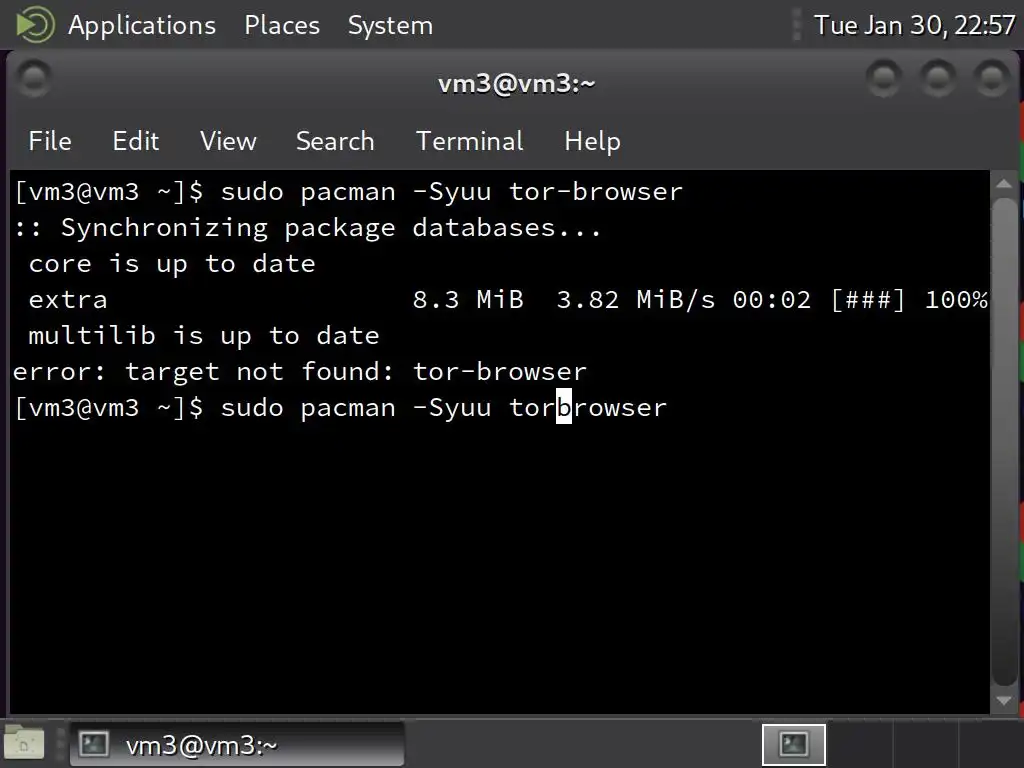Click the scrollbar up arrow in terminal
The height and width of the screenshot is (768, 1024).
1004,184
